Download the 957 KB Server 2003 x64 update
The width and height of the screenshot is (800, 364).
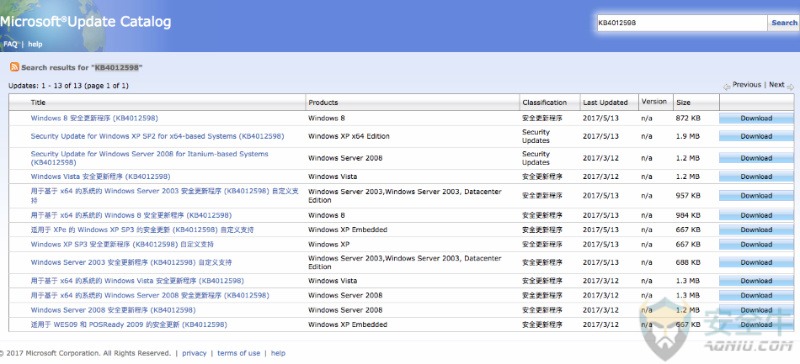pyautogui.click(x=756, y=196)
